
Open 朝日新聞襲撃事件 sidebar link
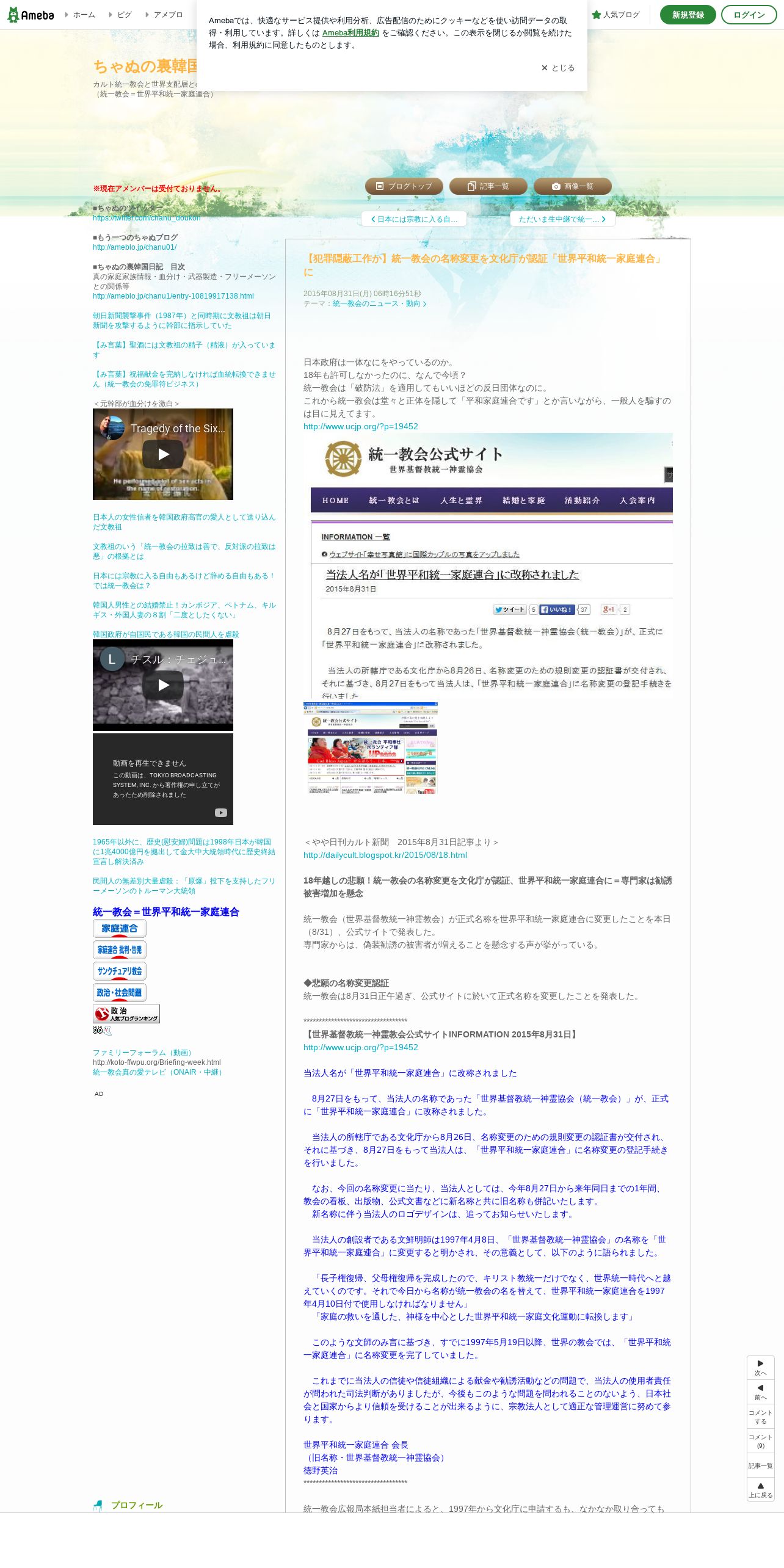[x=181, y=321]
